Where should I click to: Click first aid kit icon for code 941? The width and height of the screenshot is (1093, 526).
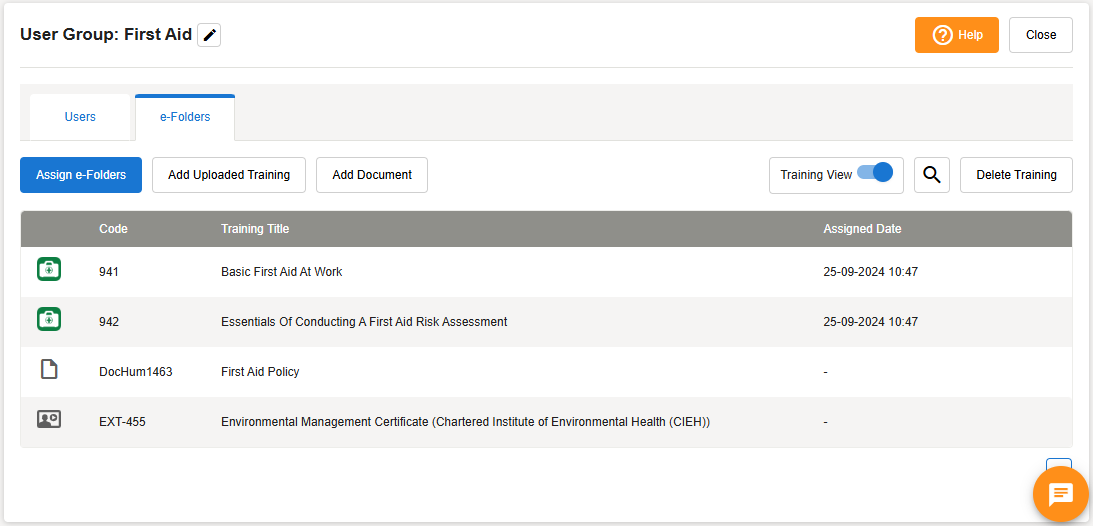click(49, 269)
